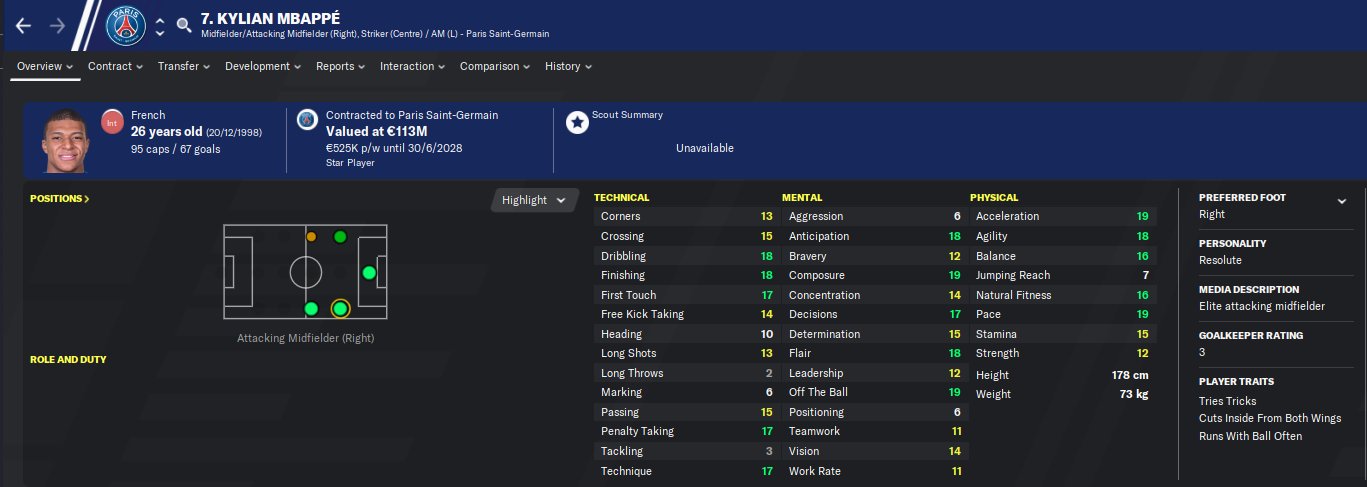Click the Scout Summary star icon
The width and height of the screenshot is (1367, 487).
pos(577,123)
